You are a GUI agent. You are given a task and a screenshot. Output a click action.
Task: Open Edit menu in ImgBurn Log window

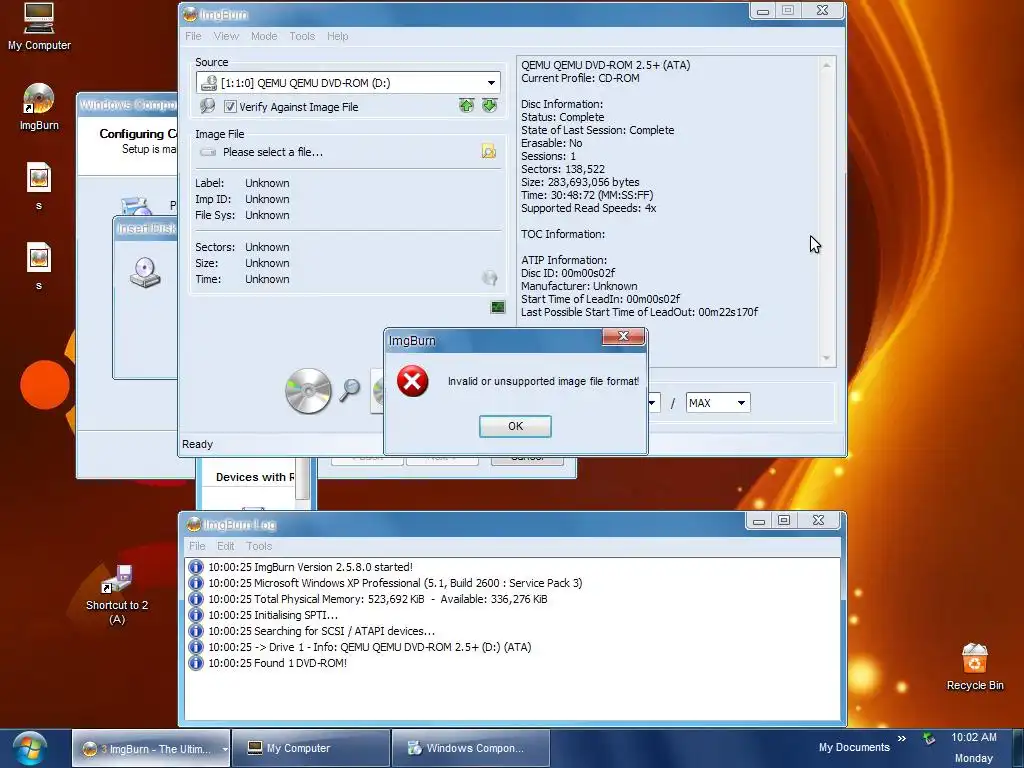[225, 546]
